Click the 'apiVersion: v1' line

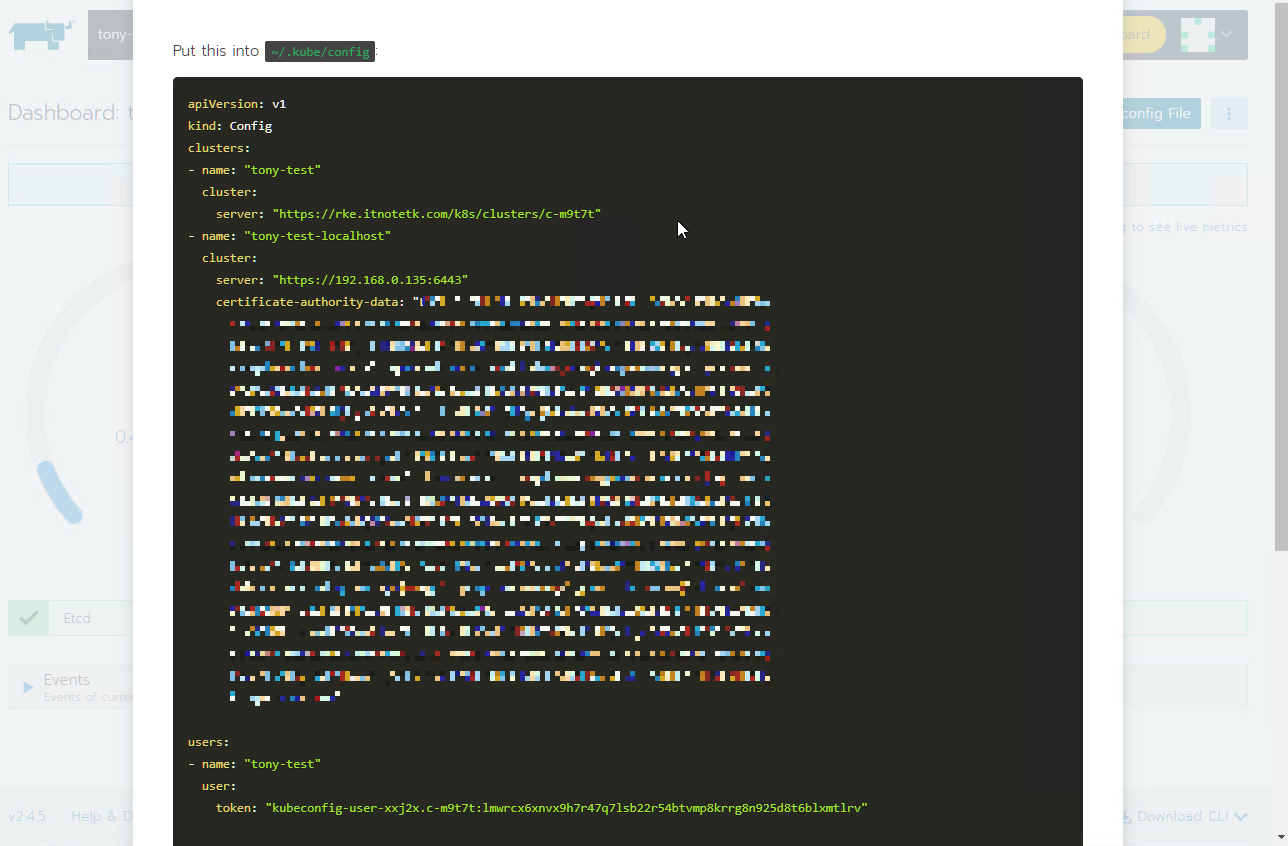pos(237,104)
